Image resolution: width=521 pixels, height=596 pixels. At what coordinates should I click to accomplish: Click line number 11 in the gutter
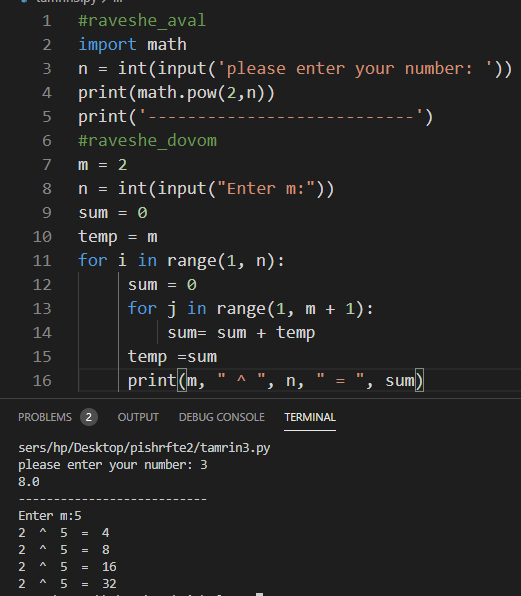pyautogui.click(x=42, y=261)
